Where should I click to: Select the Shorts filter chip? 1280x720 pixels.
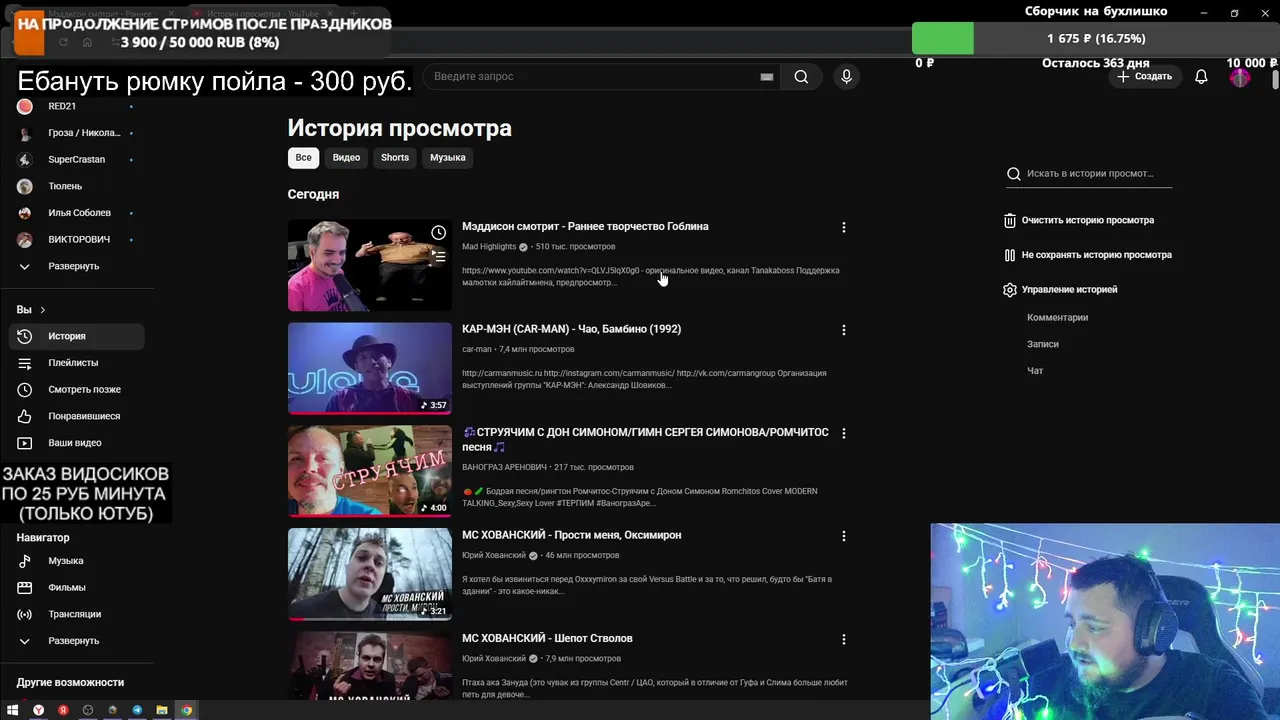click(x=395, y=158)
